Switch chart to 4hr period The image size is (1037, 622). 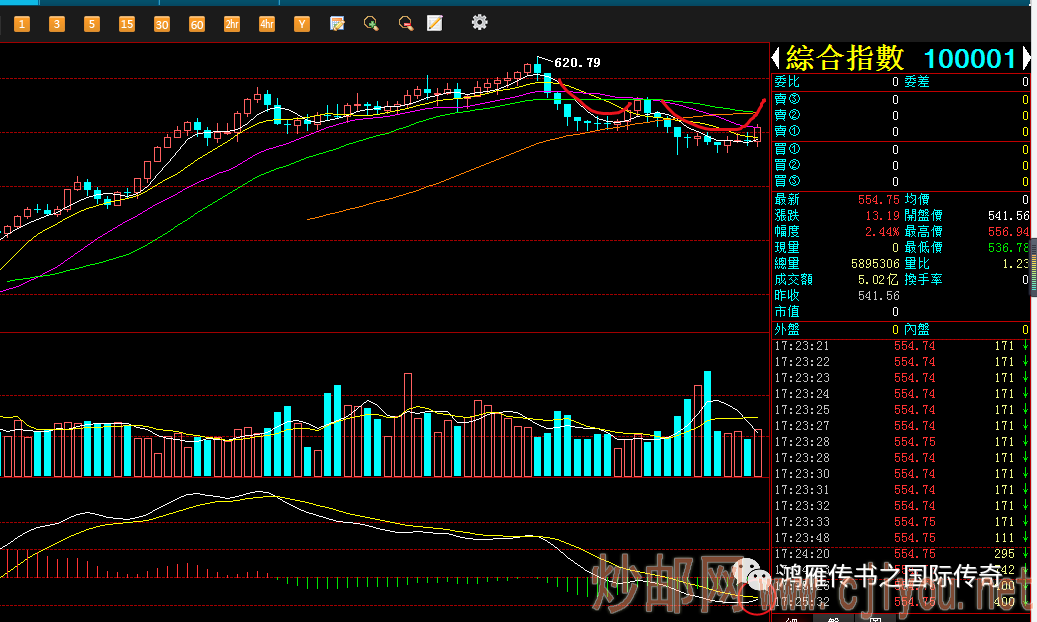267,23
